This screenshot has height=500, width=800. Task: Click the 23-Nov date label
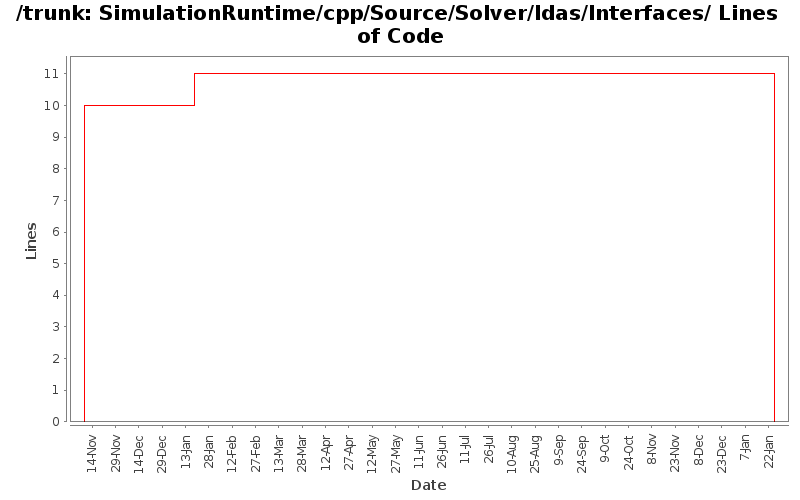(675, 453)
